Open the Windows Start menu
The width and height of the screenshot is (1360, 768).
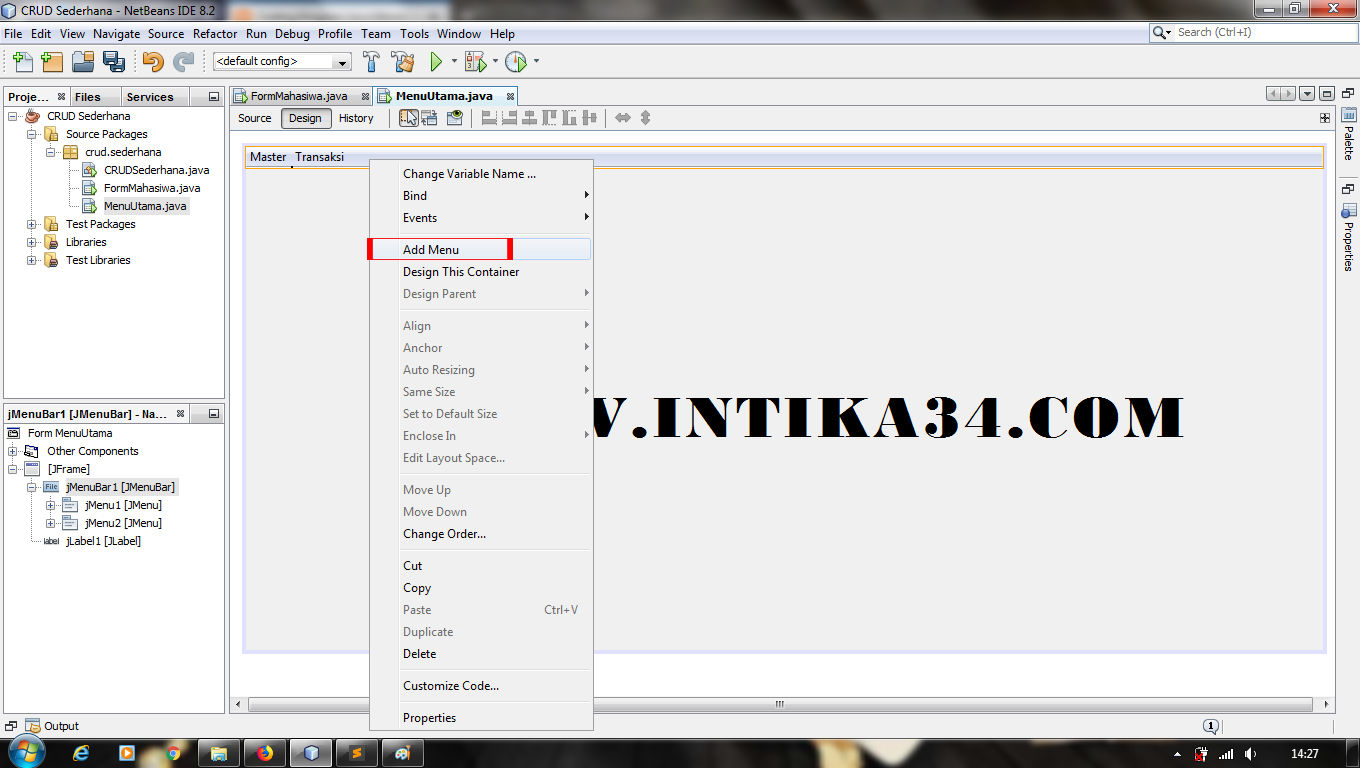(26, 752)
